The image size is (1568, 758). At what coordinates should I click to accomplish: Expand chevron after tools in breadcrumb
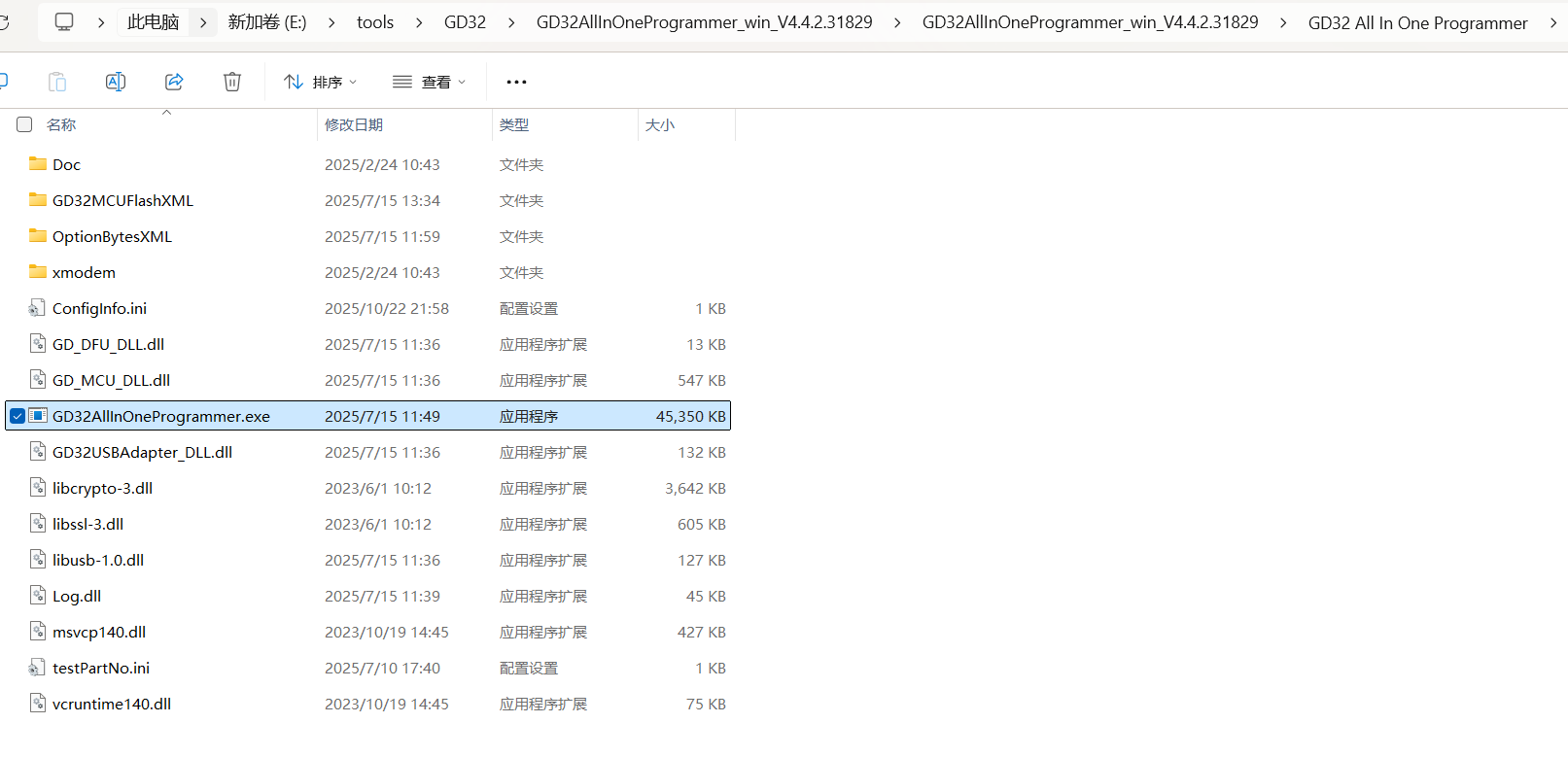coord(419,22)
